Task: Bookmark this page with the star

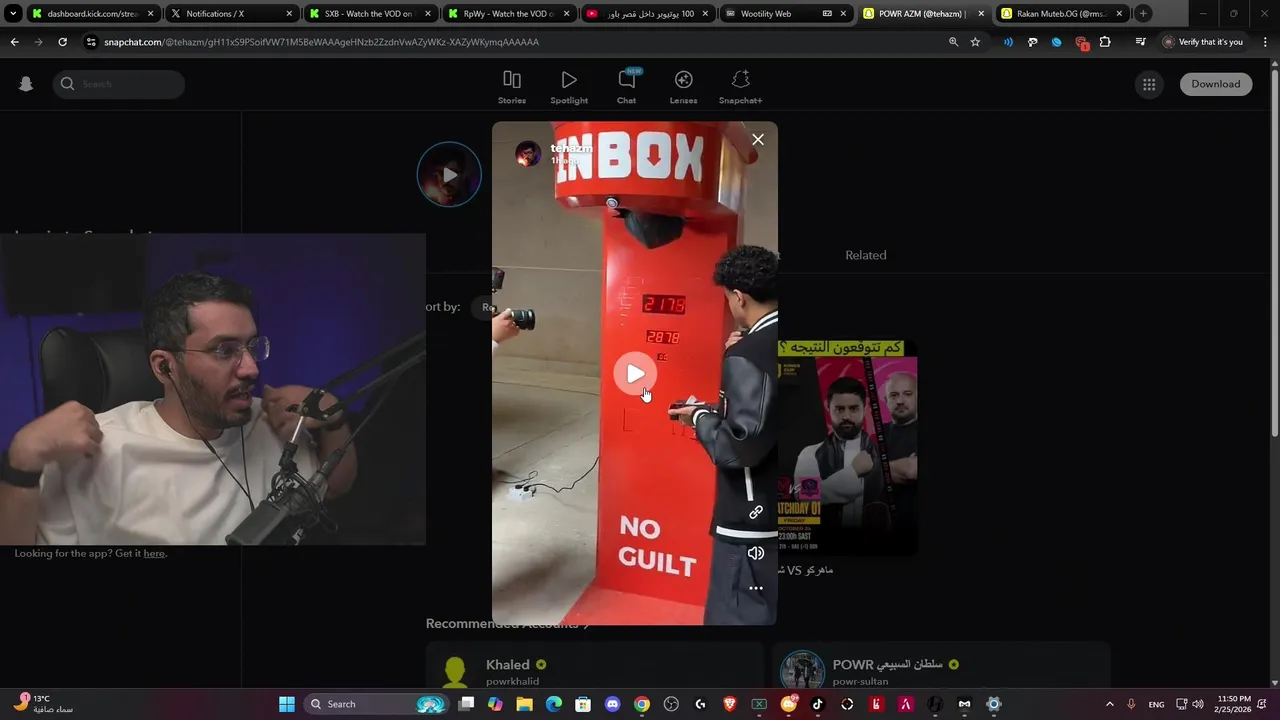Action: pos(975,42)
